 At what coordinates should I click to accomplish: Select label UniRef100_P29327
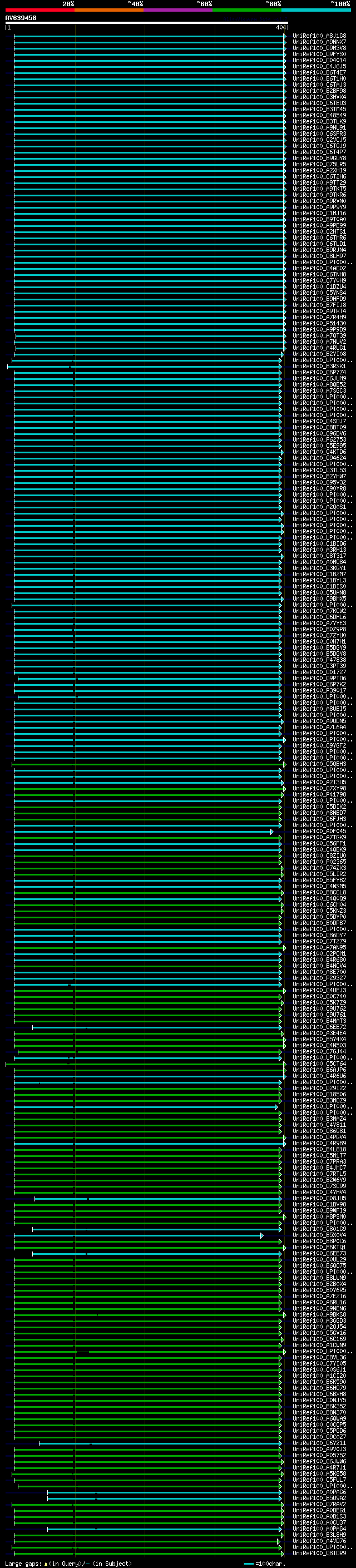click(x=319, y=979)
